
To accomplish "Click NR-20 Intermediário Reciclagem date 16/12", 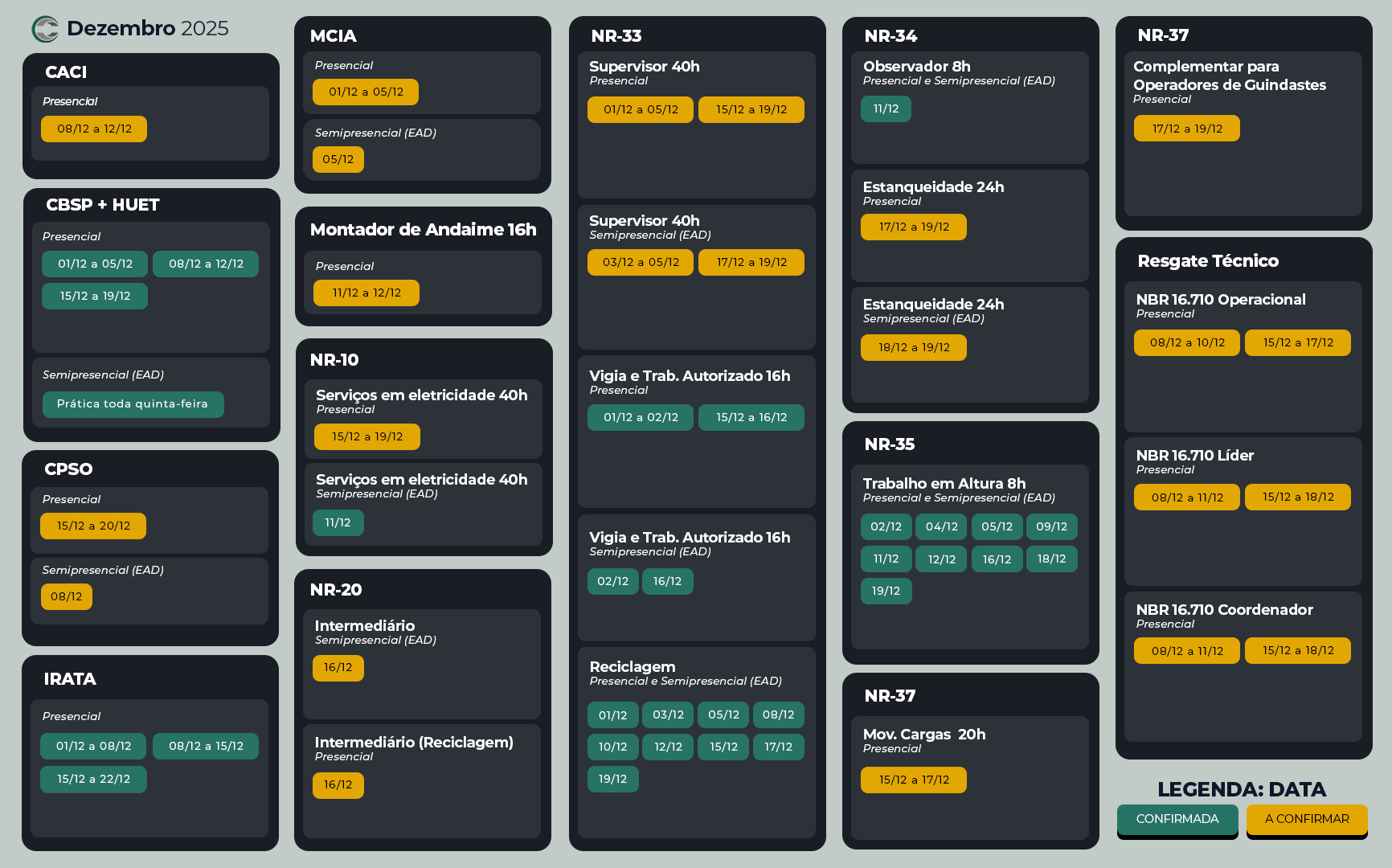I will coord(338,784).
